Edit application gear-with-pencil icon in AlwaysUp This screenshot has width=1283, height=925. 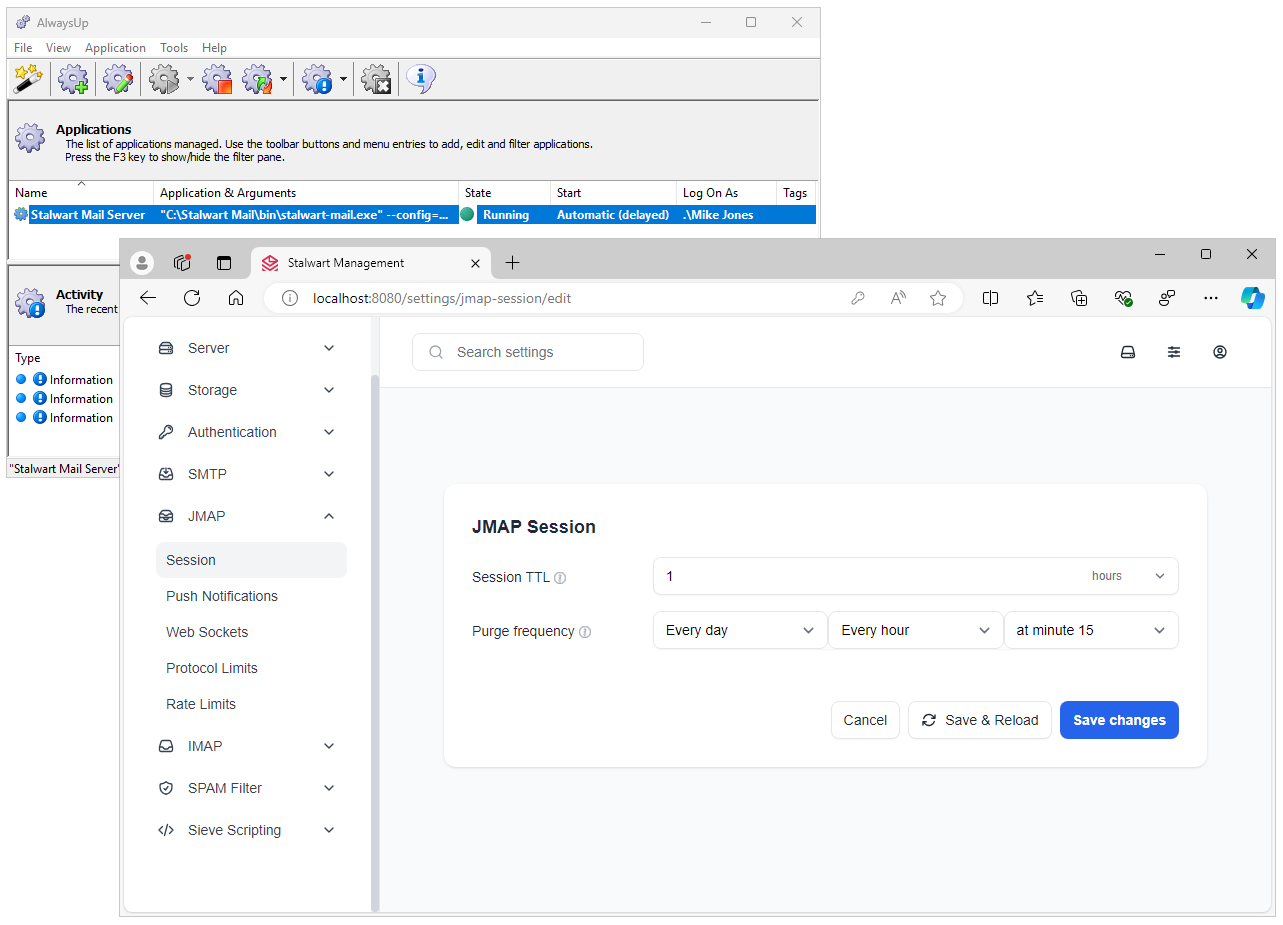[x=118, y=78]
